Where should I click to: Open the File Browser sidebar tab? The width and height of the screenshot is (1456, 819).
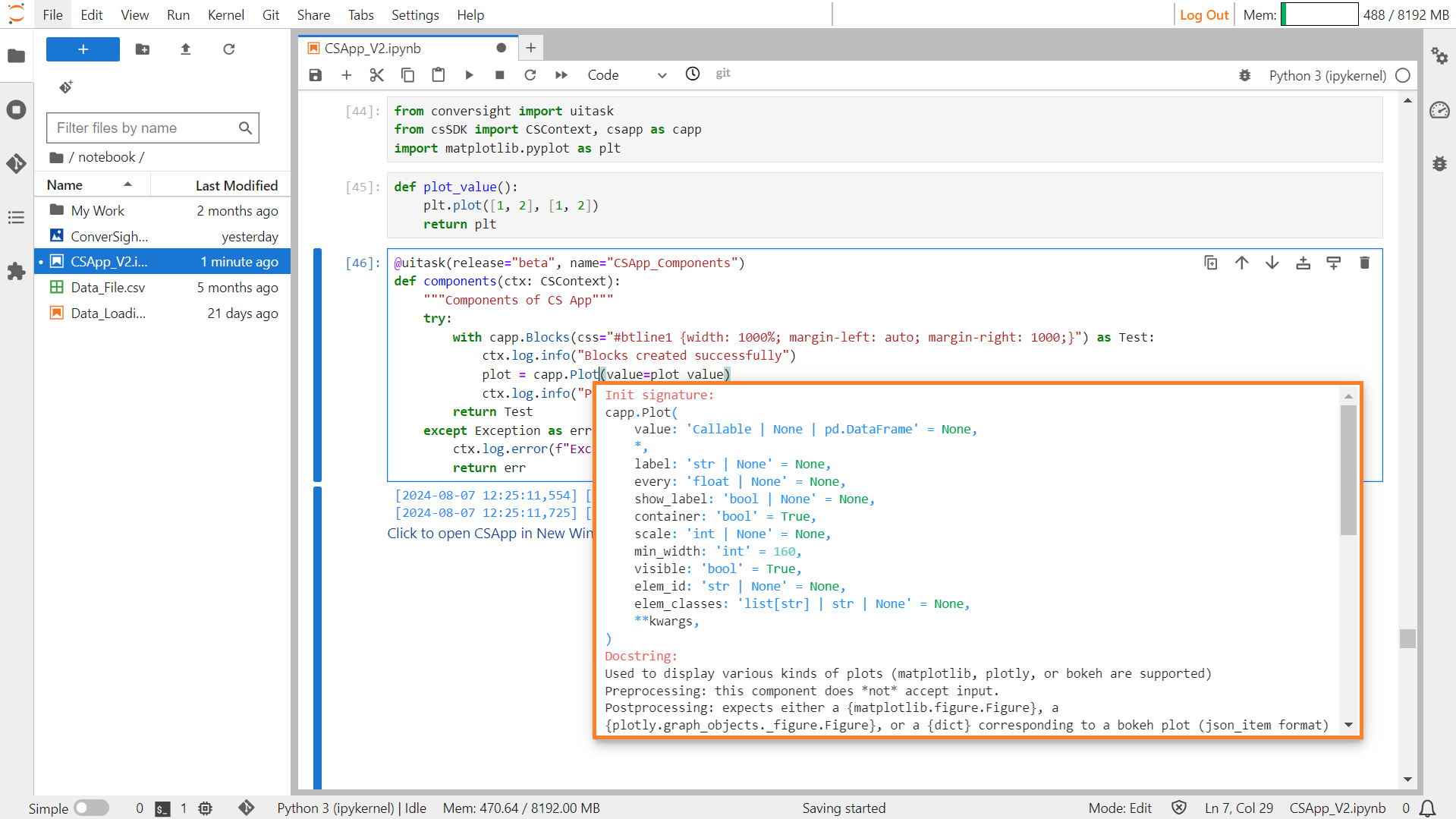(x=16, y=55)
